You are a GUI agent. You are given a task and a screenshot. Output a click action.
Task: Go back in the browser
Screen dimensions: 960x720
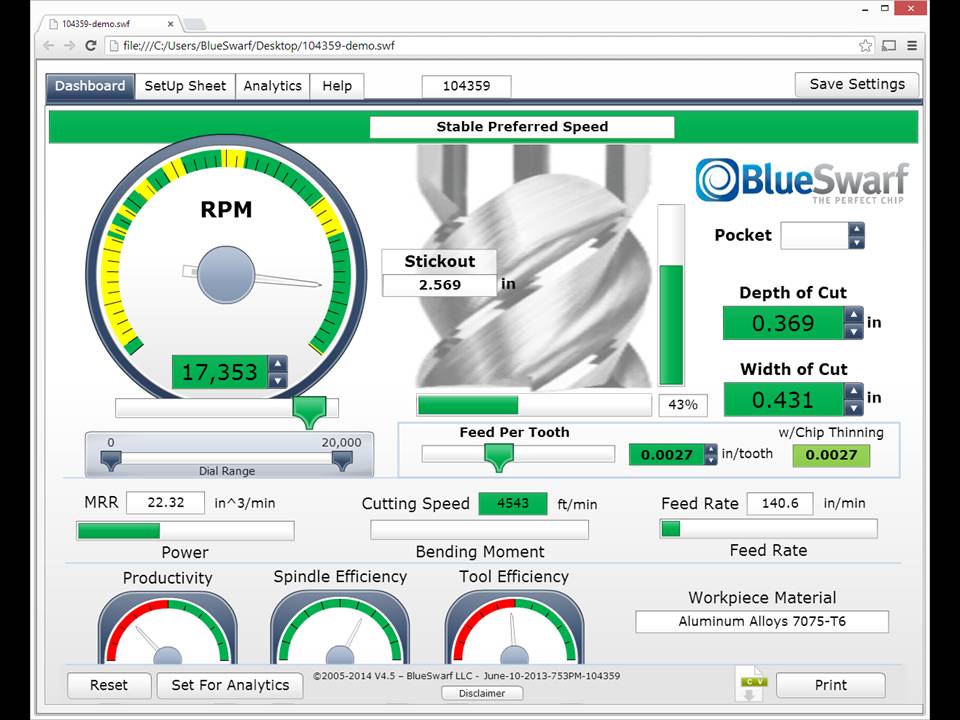coord(49,45)
